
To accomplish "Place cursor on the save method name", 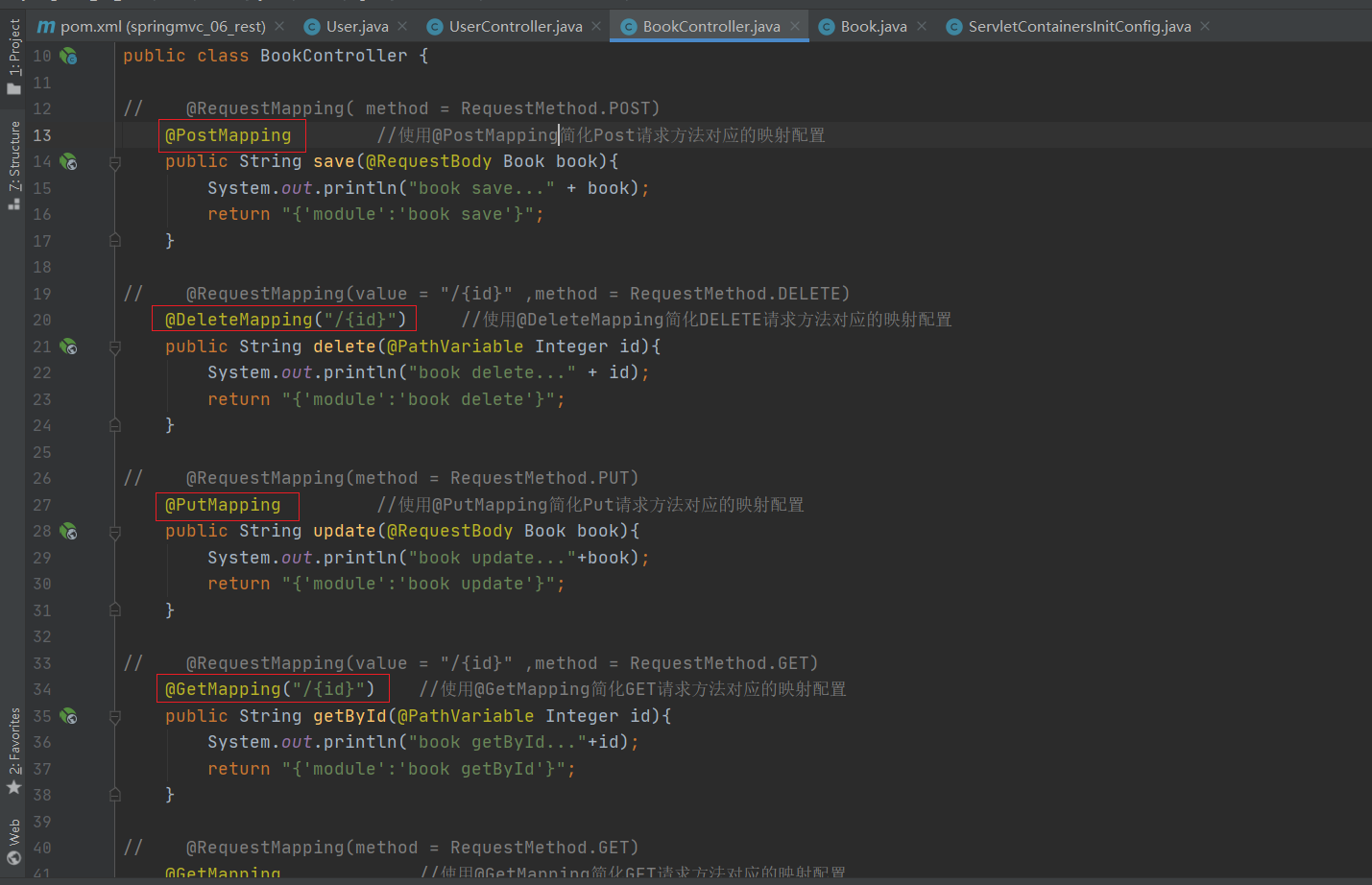I will (x=334, y=161).
